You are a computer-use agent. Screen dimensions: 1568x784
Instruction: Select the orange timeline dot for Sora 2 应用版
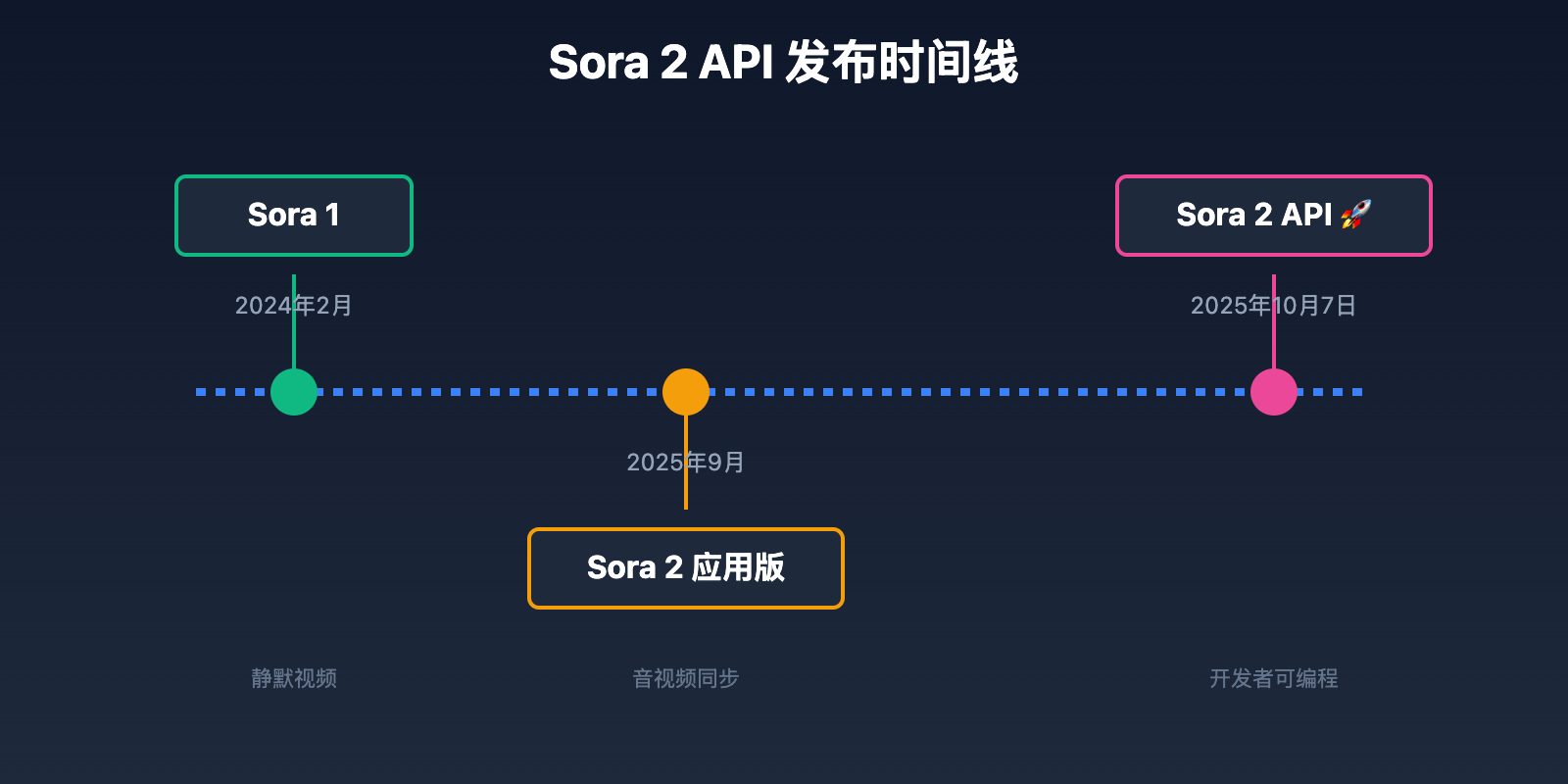point(686,392)
